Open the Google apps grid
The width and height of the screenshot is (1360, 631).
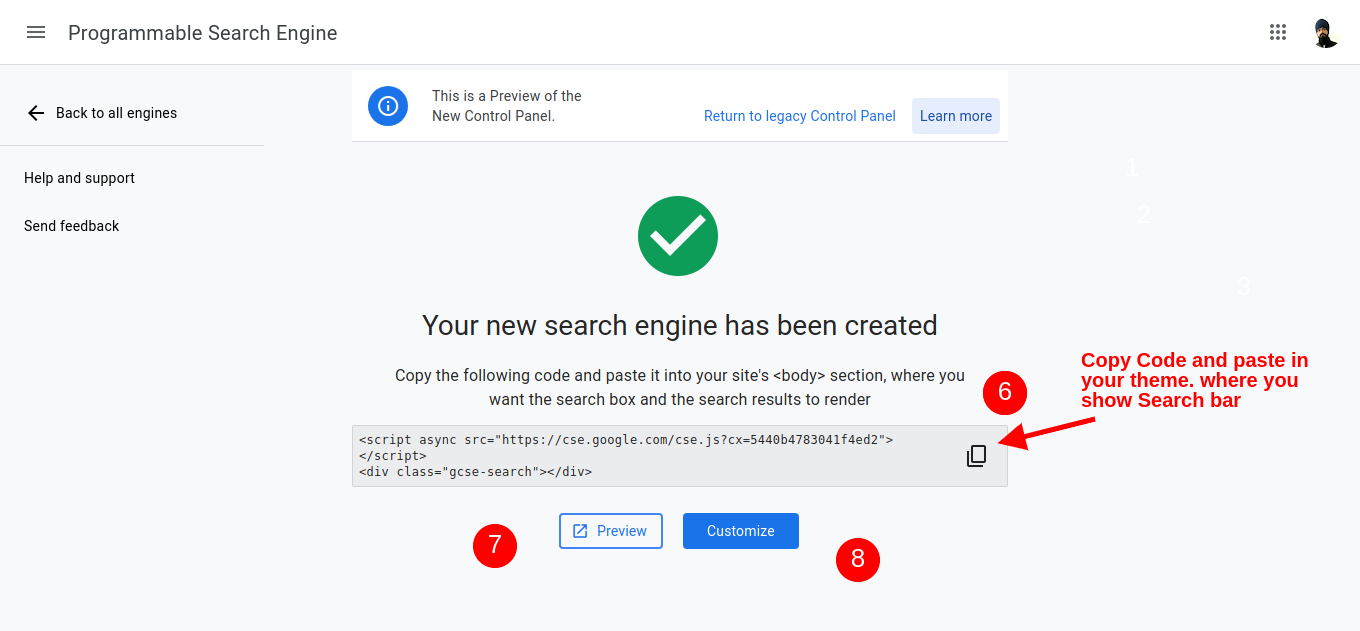[x=1278, y=32]
